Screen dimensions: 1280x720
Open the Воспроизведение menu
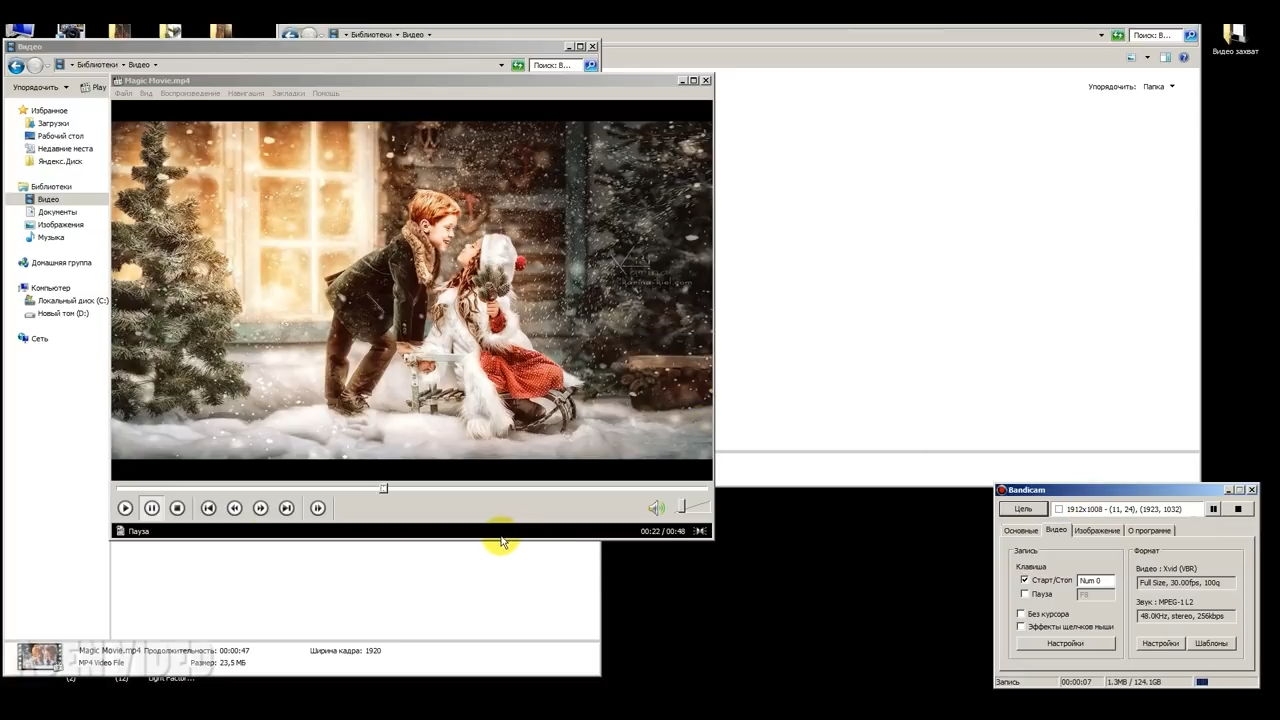[x=190, y=93]
